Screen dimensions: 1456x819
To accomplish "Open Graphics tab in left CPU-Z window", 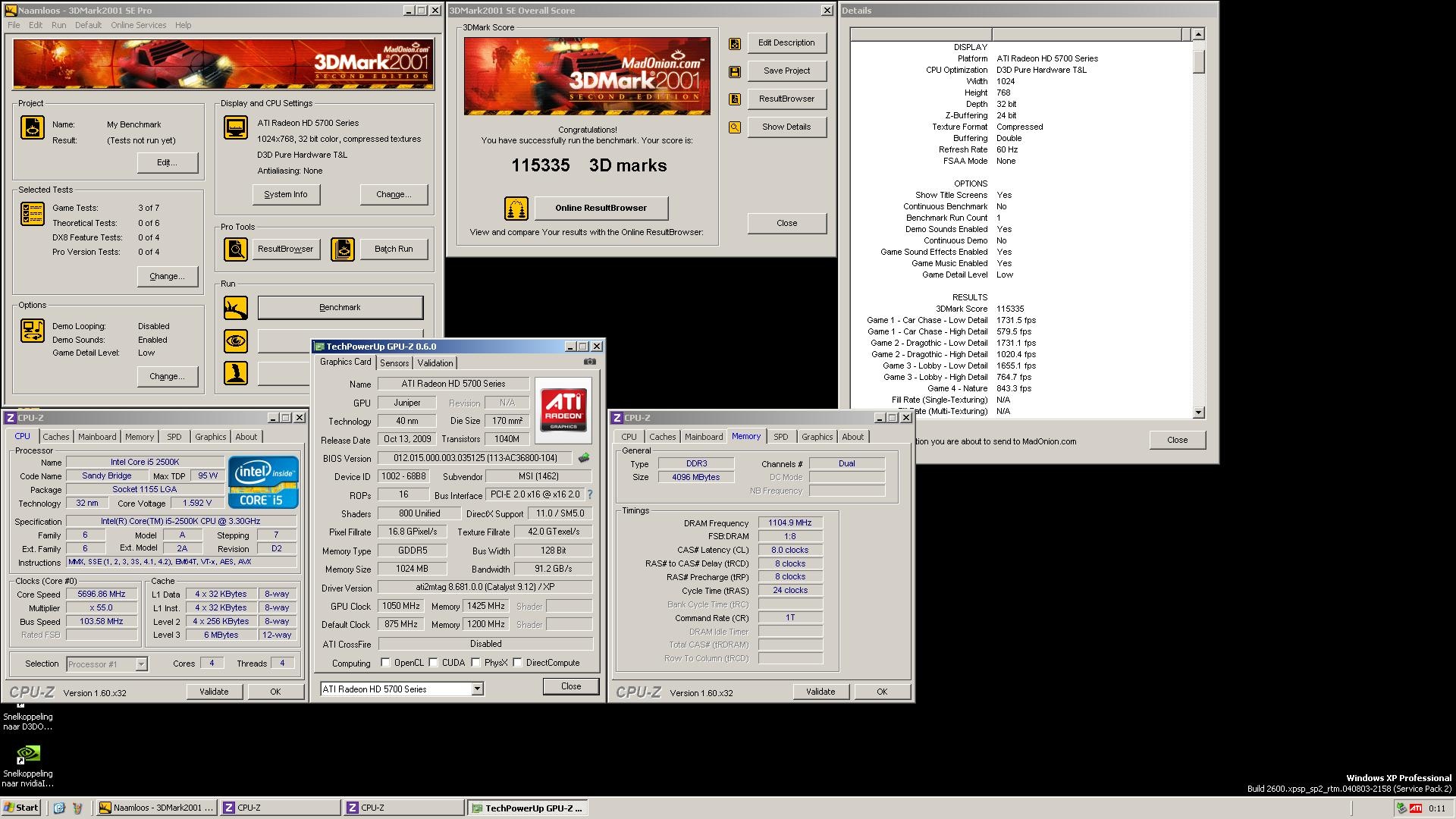I will click(210, 437).
